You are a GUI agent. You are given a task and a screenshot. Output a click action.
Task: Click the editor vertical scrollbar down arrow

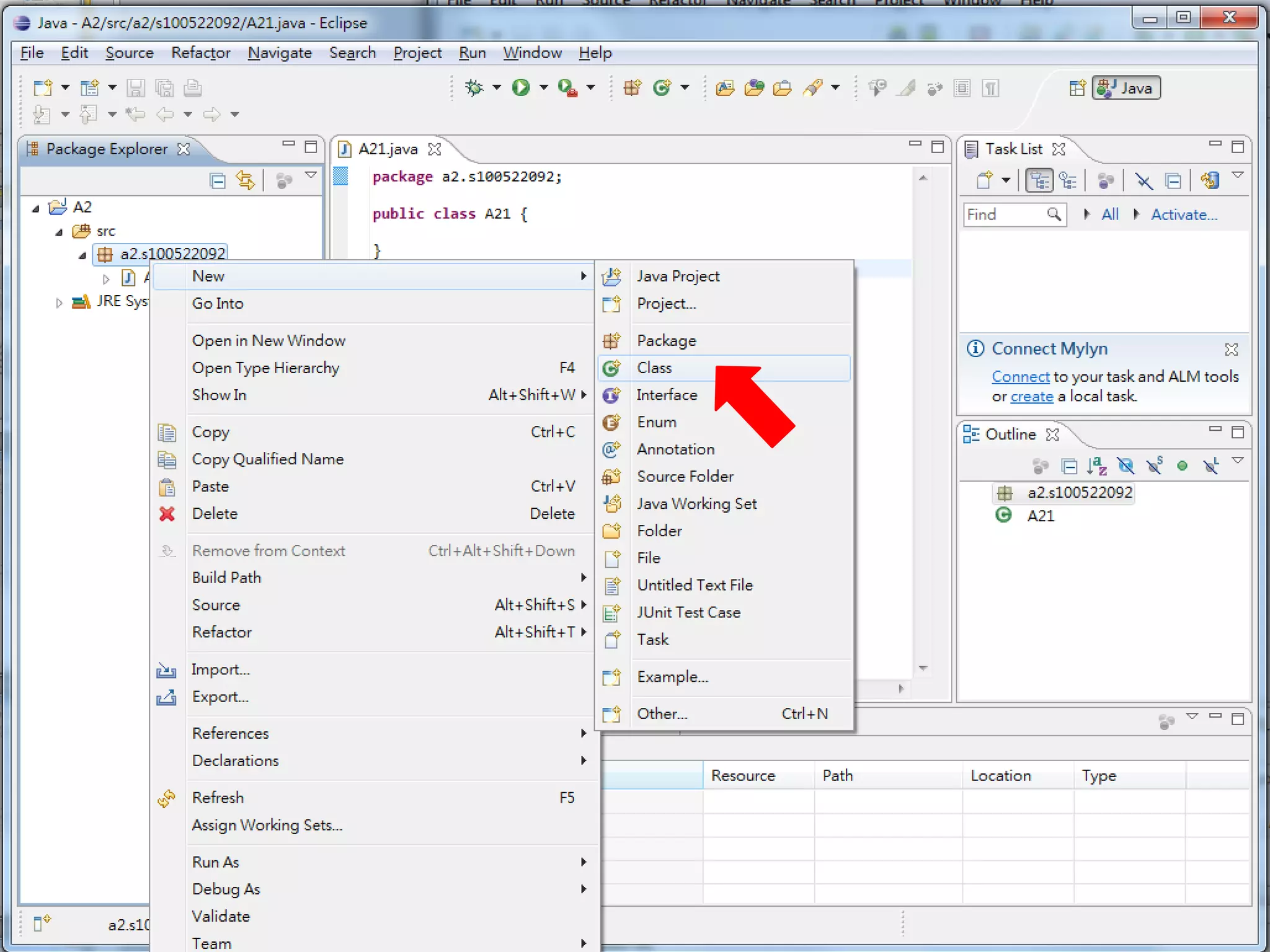point(923,668)
